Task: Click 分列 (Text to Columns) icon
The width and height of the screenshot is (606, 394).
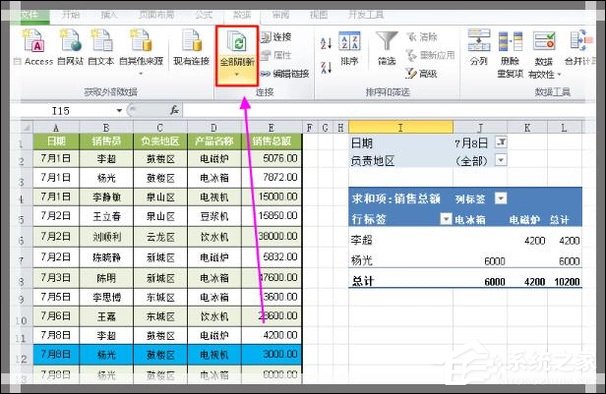Action: pos(479,41)
